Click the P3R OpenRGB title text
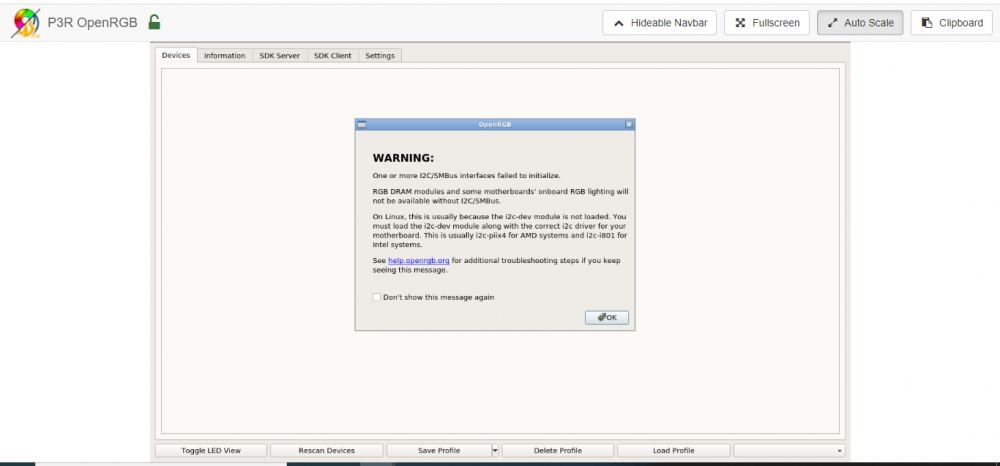Viewport: 1000px width, 466px height. coord(92,23)
